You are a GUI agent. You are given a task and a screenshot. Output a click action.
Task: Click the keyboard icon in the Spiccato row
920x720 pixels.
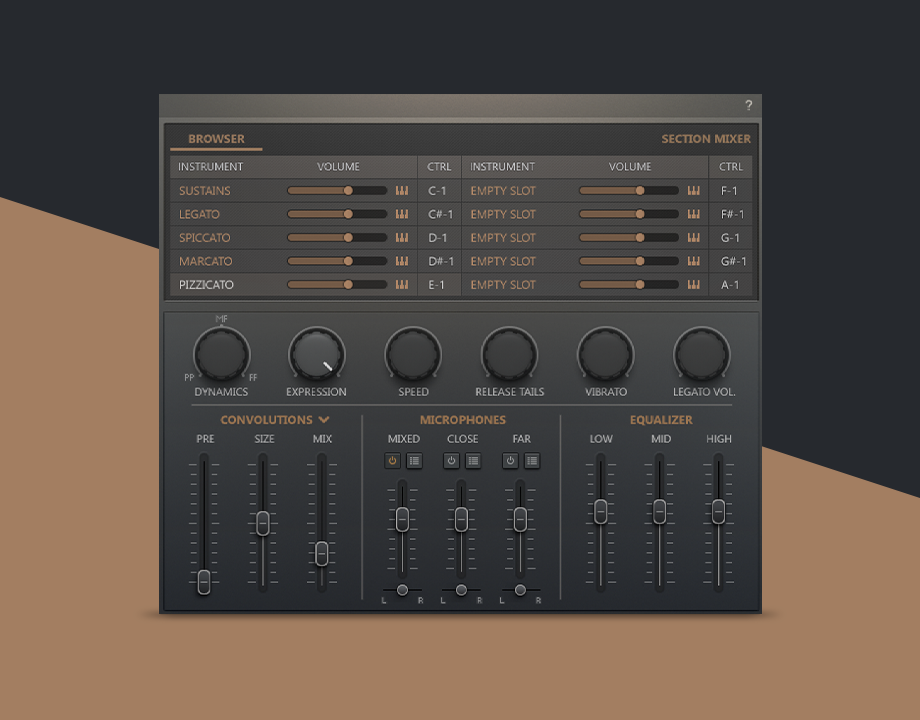click(x=402, y=238)
